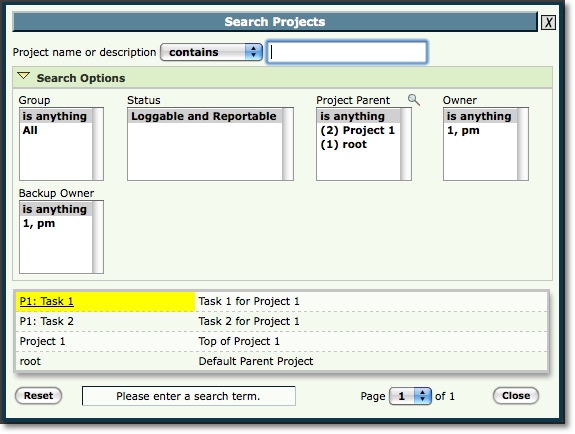Screen dimensions: 575x434
Task: Click the 'Search Options' header label
Action: 81,78
